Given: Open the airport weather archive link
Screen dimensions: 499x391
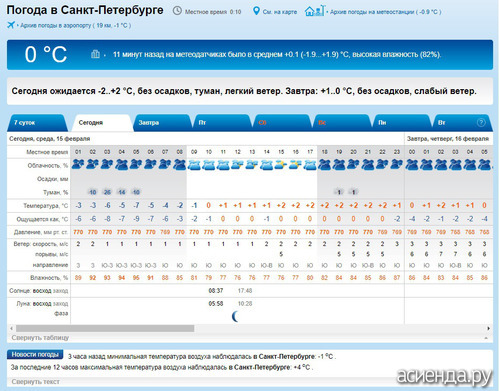Looking at the screenshot, I should [x=76, y=25].
